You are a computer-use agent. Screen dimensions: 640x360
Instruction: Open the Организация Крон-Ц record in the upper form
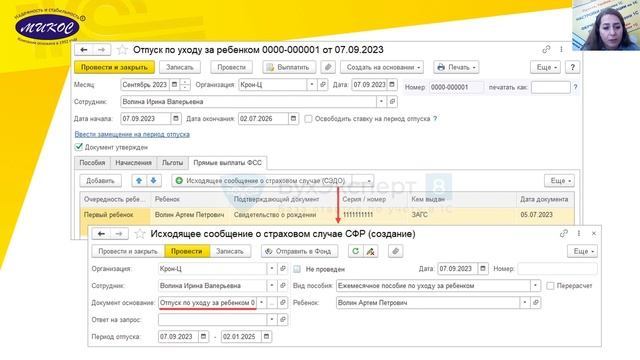pyautogui.click(x=323, y=84)
